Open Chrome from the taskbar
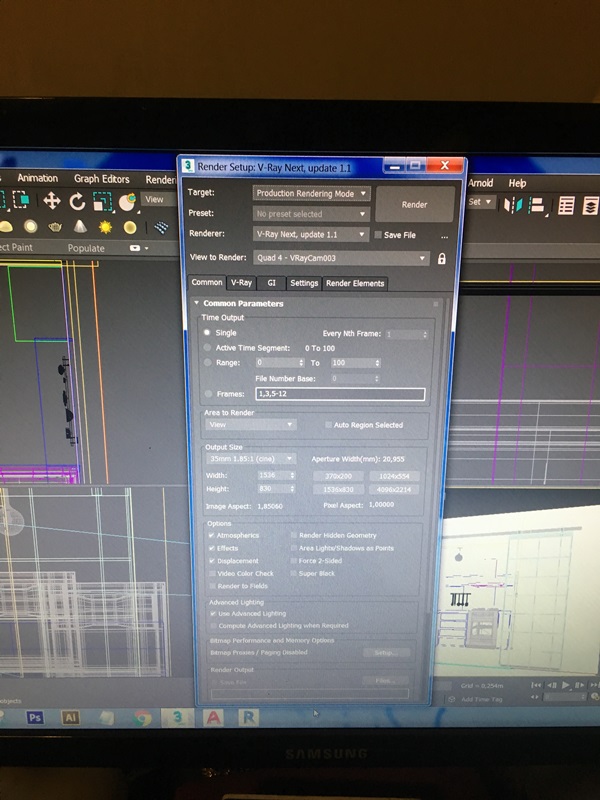 point(142,718)
